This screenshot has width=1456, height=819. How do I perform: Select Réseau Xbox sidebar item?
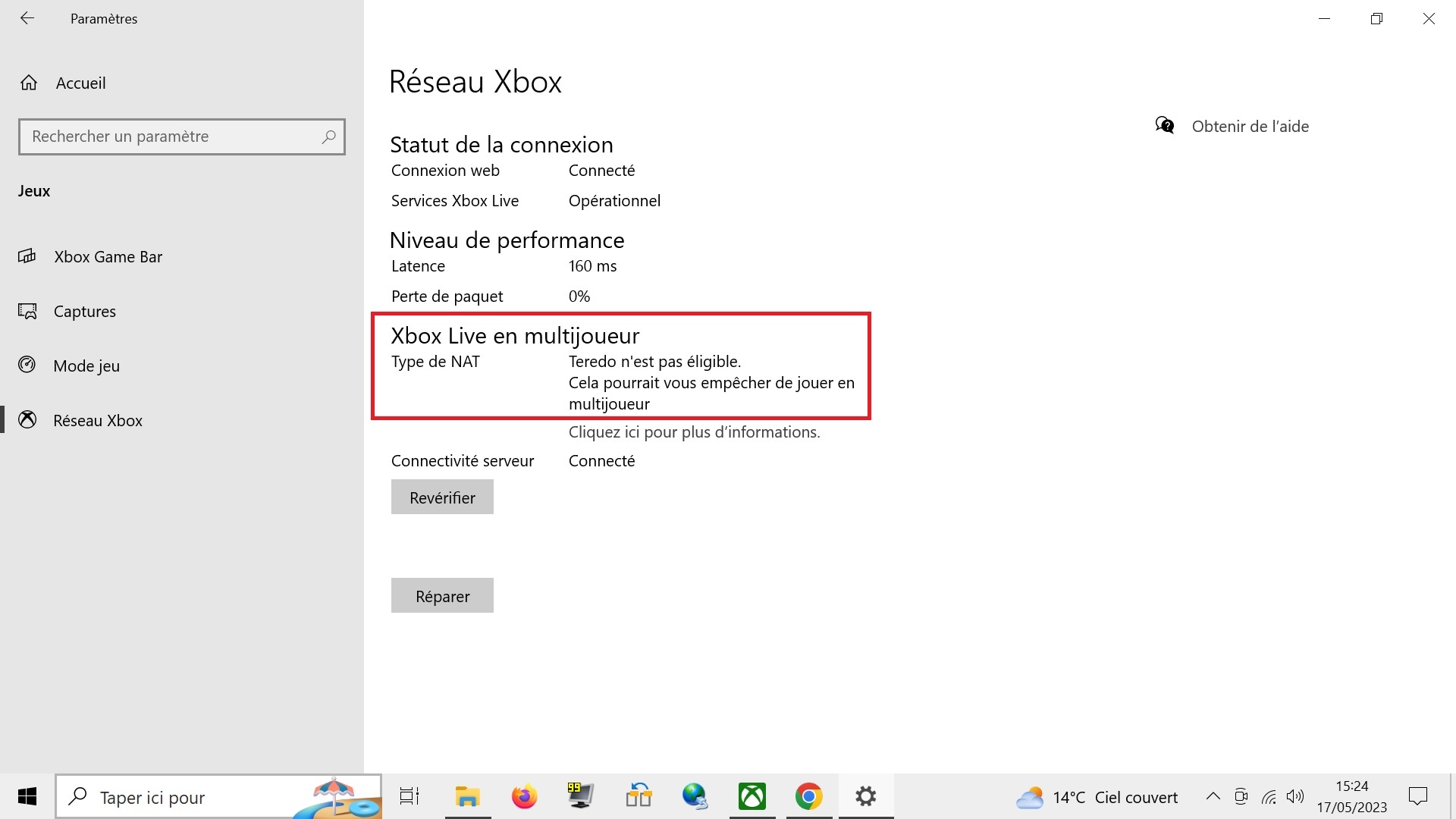click(x=97, y=421)
